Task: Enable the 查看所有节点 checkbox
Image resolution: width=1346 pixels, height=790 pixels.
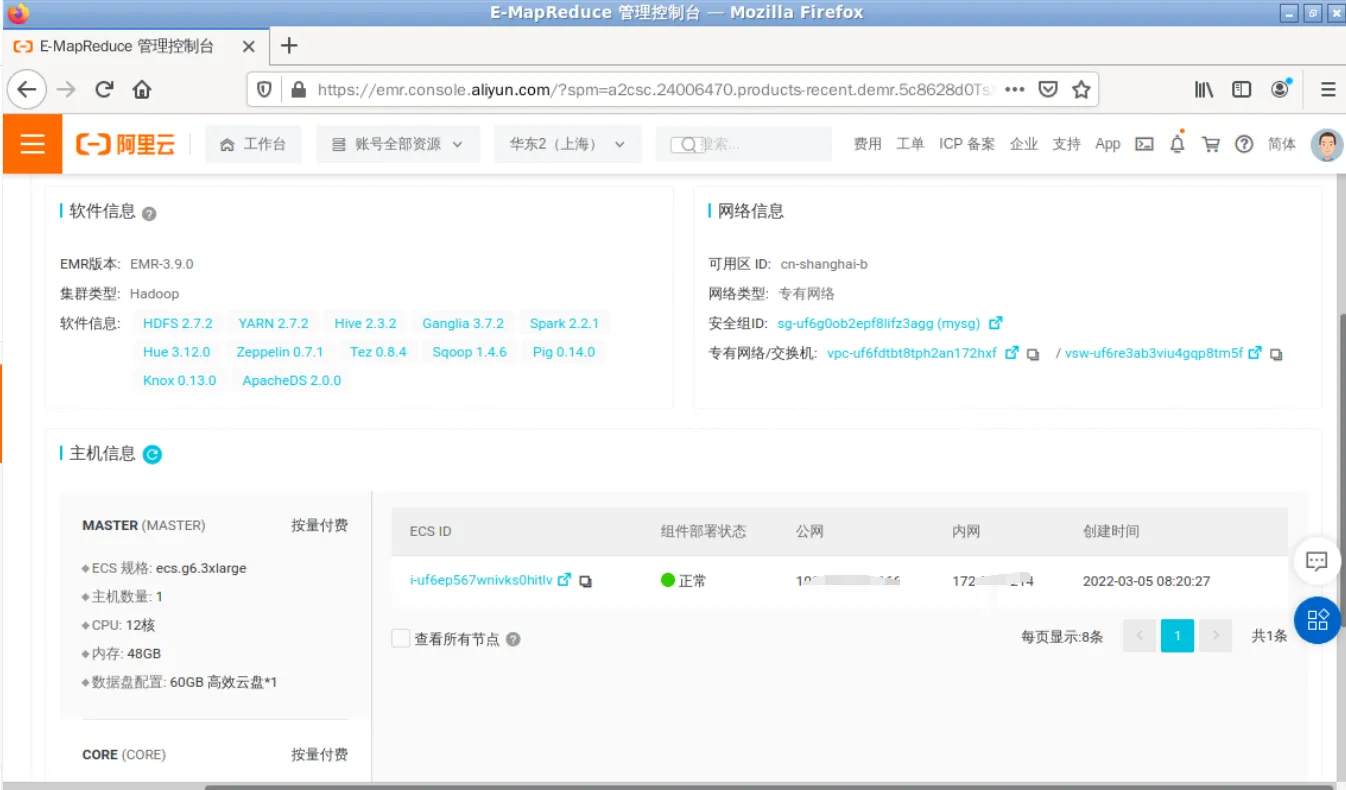Action: tap(401, 638)
